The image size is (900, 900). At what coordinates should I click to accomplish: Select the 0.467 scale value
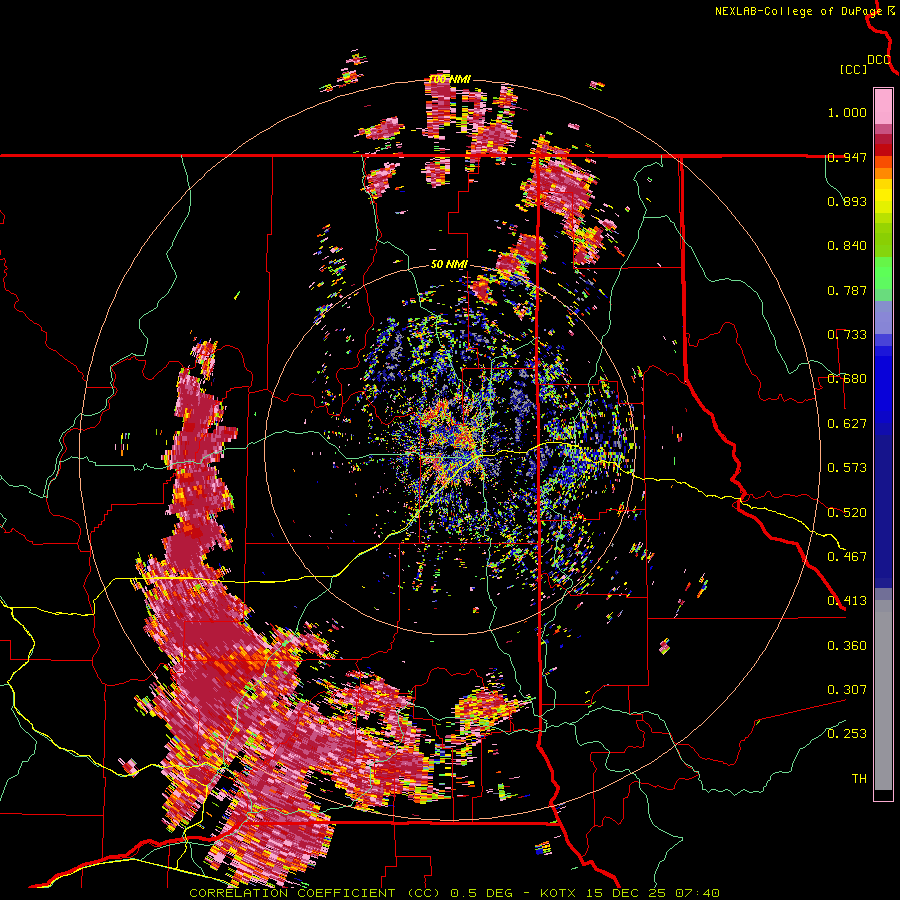(847, 557)
